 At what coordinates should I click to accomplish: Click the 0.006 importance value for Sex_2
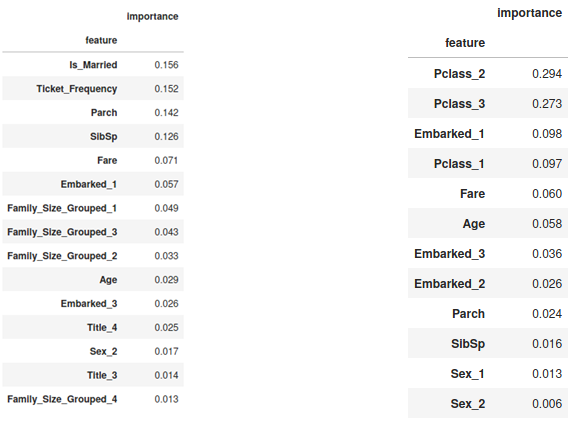(547, 404)
